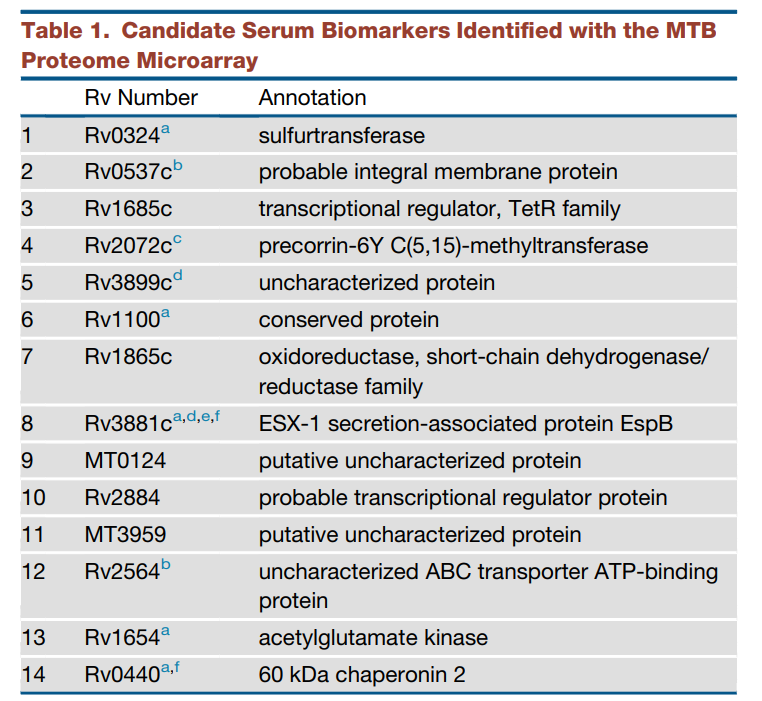The width and height of the screenshot is (762, 701).
Task: Select the MT0124 entry in row 9
Action: tap(125, 460)
